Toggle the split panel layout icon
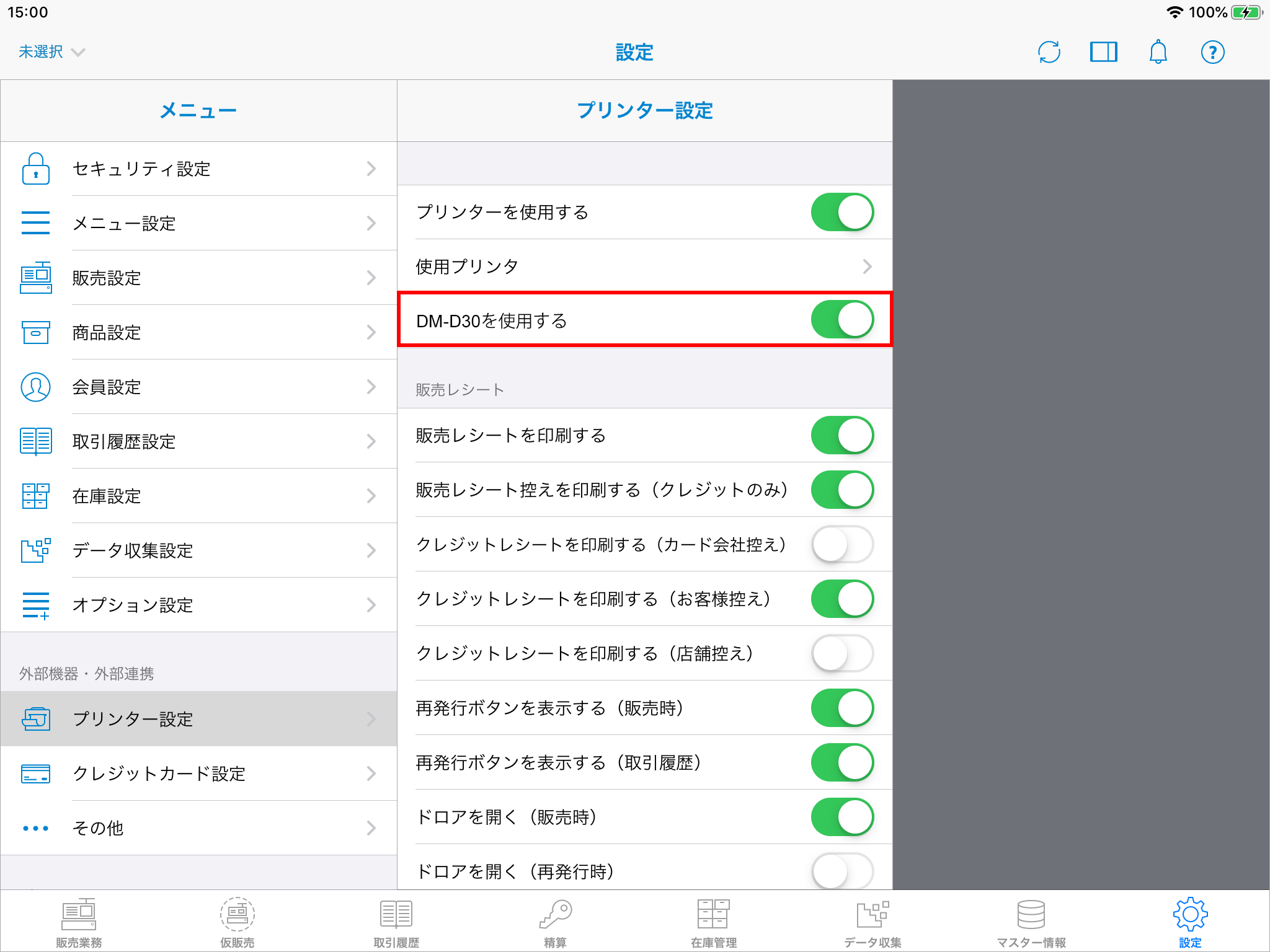 coord(1104,52)
